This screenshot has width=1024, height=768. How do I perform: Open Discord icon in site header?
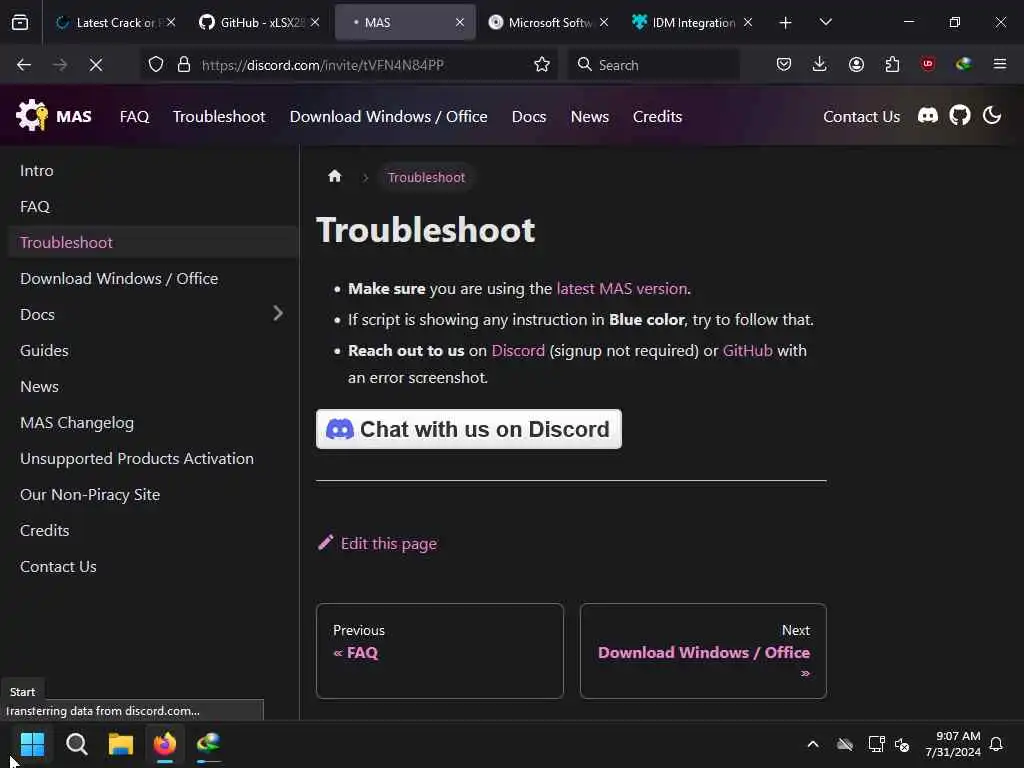(x=927, y=116)
